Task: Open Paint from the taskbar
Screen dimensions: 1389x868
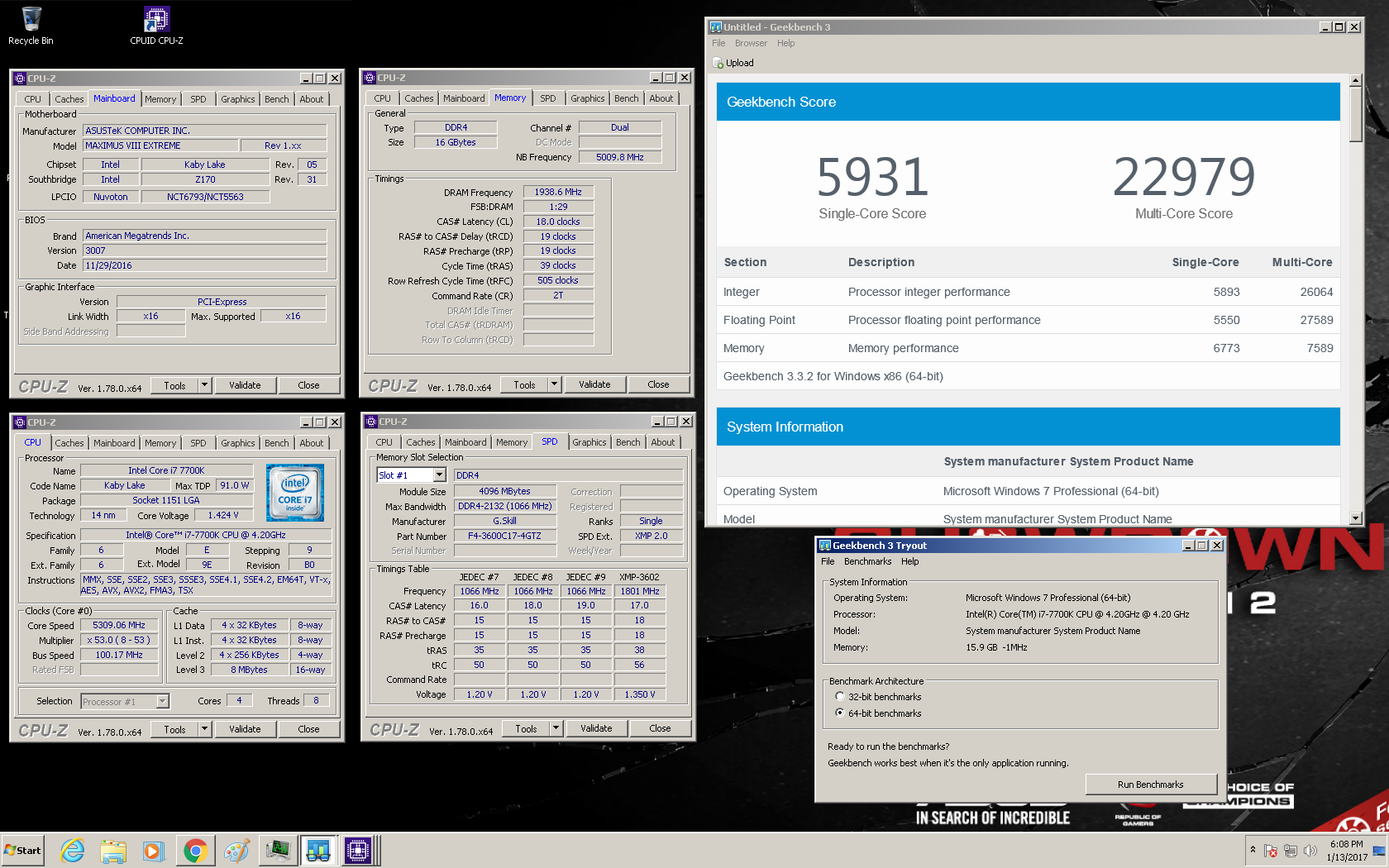Action: pos(236,851)
